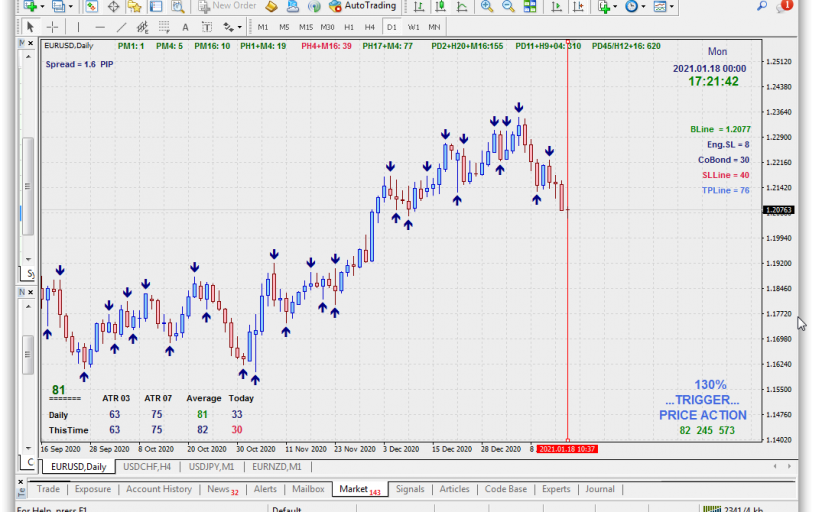Select the Cursor arrow tool
This screenshot has width=822, height=512.
tap(30, 27)
